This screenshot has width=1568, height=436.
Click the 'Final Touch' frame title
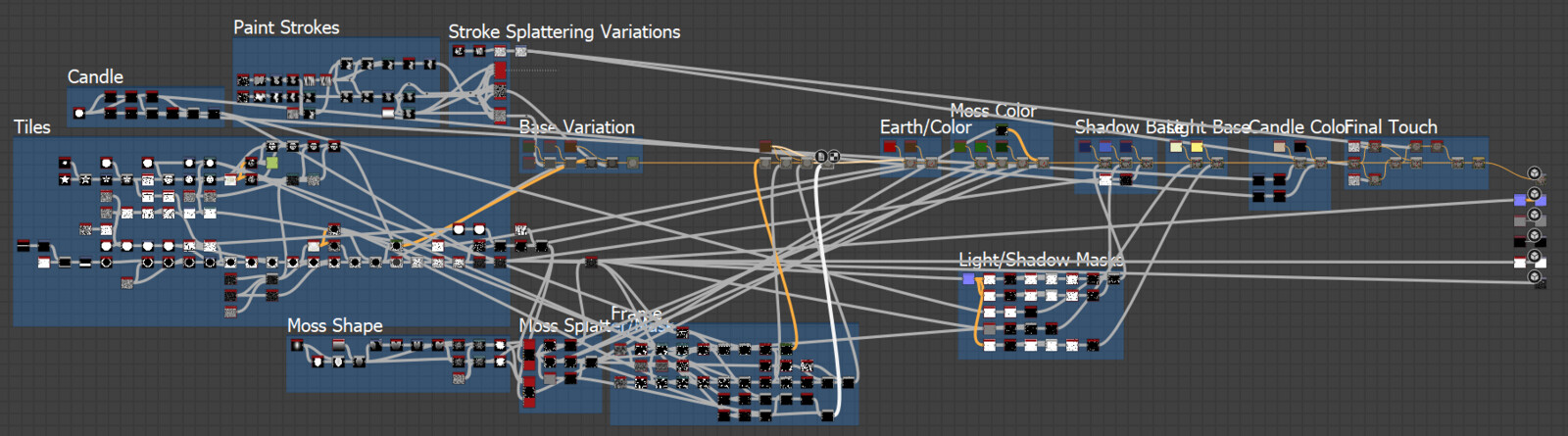tap(1391, 127)
